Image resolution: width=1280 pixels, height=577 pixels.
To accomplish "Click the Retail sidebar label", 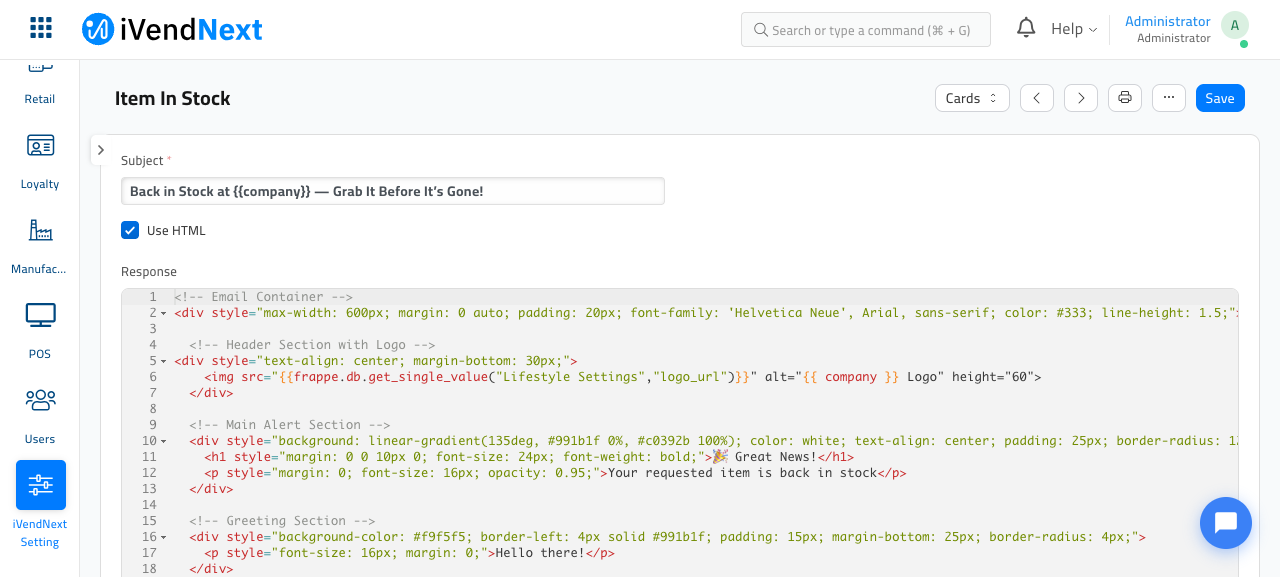I will pyautogui.click(x=40, y=99).
